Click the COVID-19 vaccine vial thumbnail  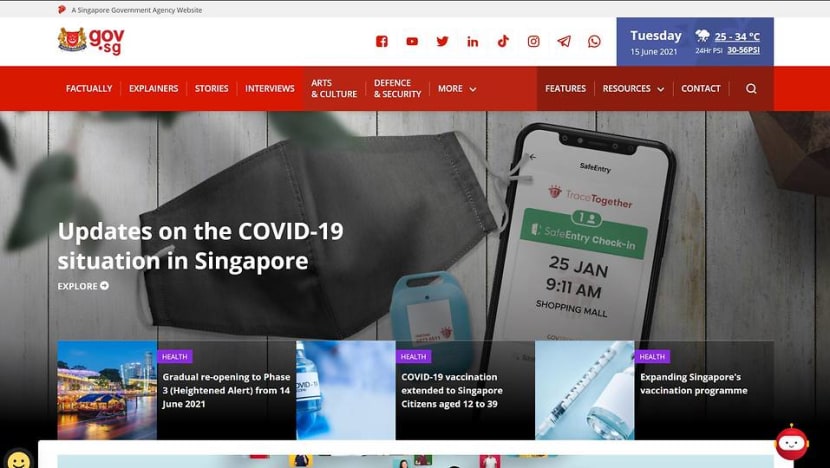[346, 390]
